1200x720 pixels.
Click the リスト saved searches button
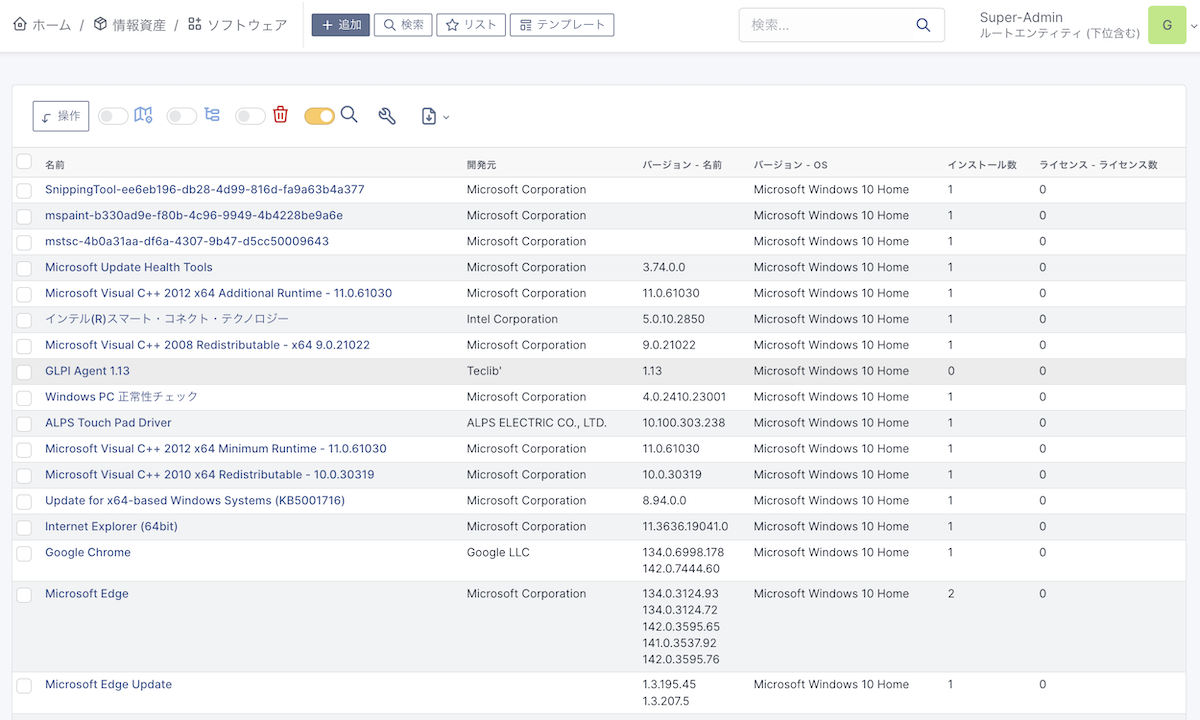click(x=470, y=25)
